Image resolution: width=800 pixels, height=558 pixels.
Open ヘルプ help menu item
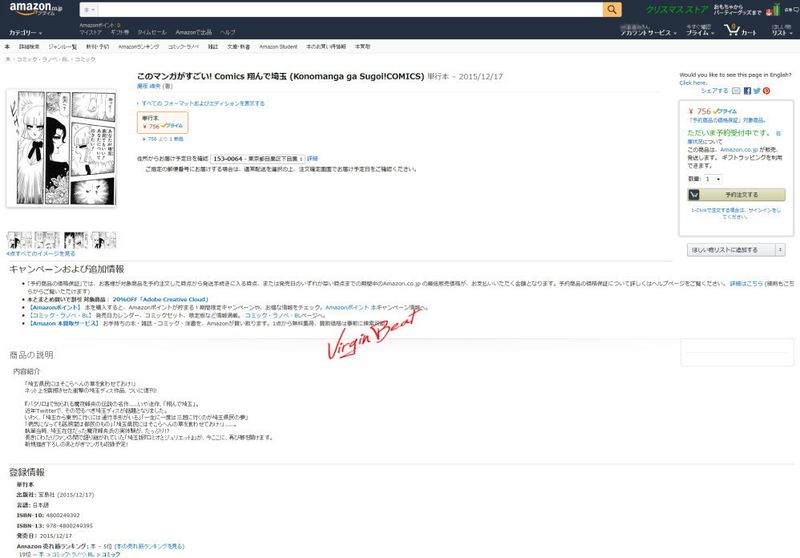(x=228, y=32)
